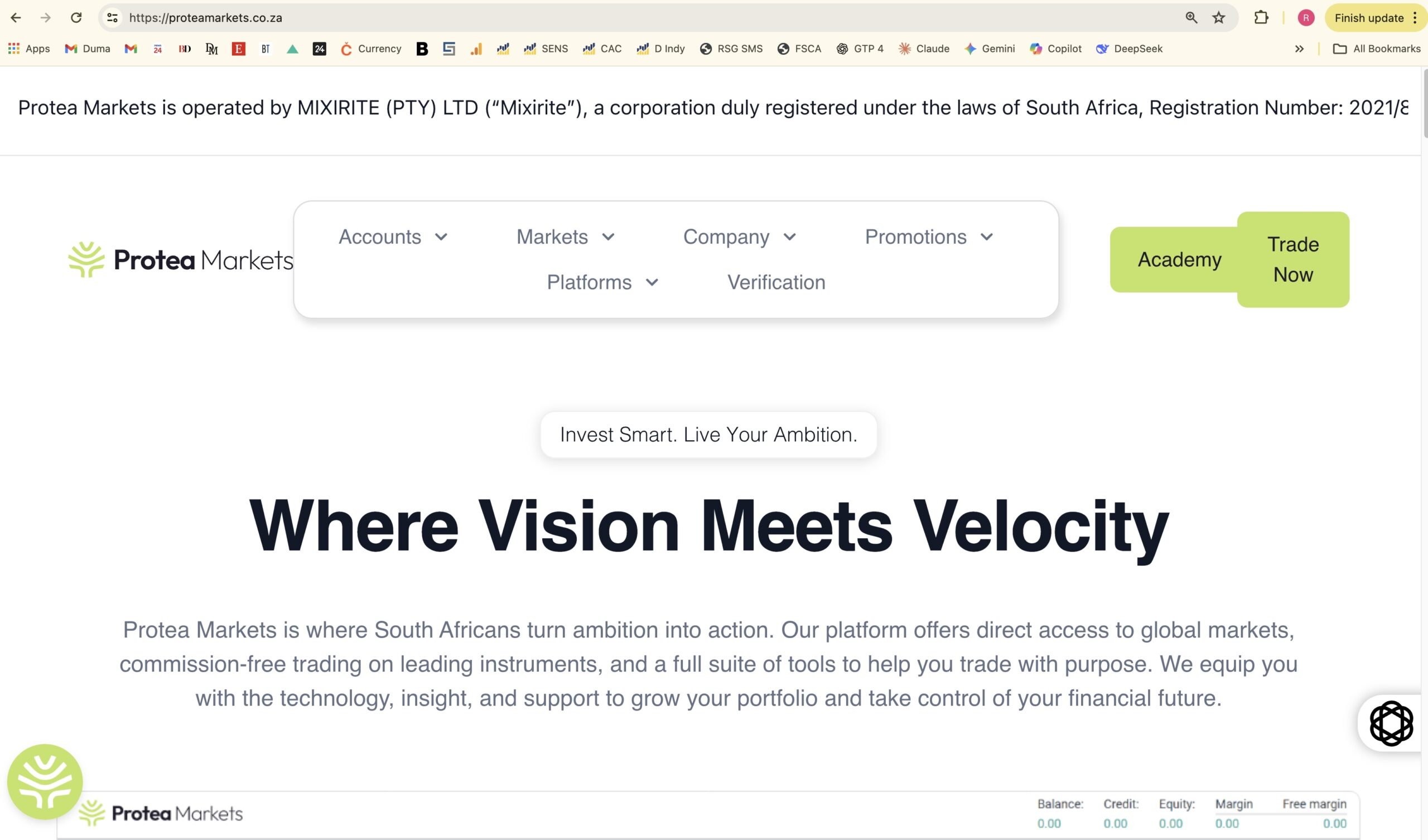Viewport: 1428px width, 840px height.
Task: Open the Apps grid bookmark shortcut
Action: coord(29,49)
